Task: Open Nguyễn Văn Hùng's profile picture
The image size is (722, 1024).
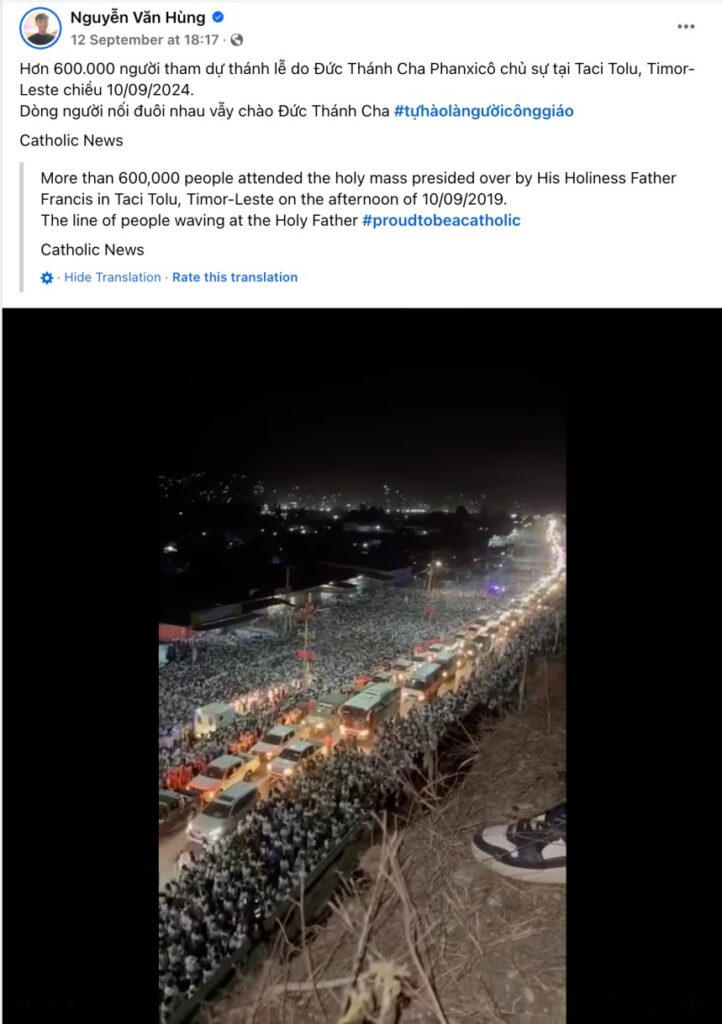Action: pos(40,28)
